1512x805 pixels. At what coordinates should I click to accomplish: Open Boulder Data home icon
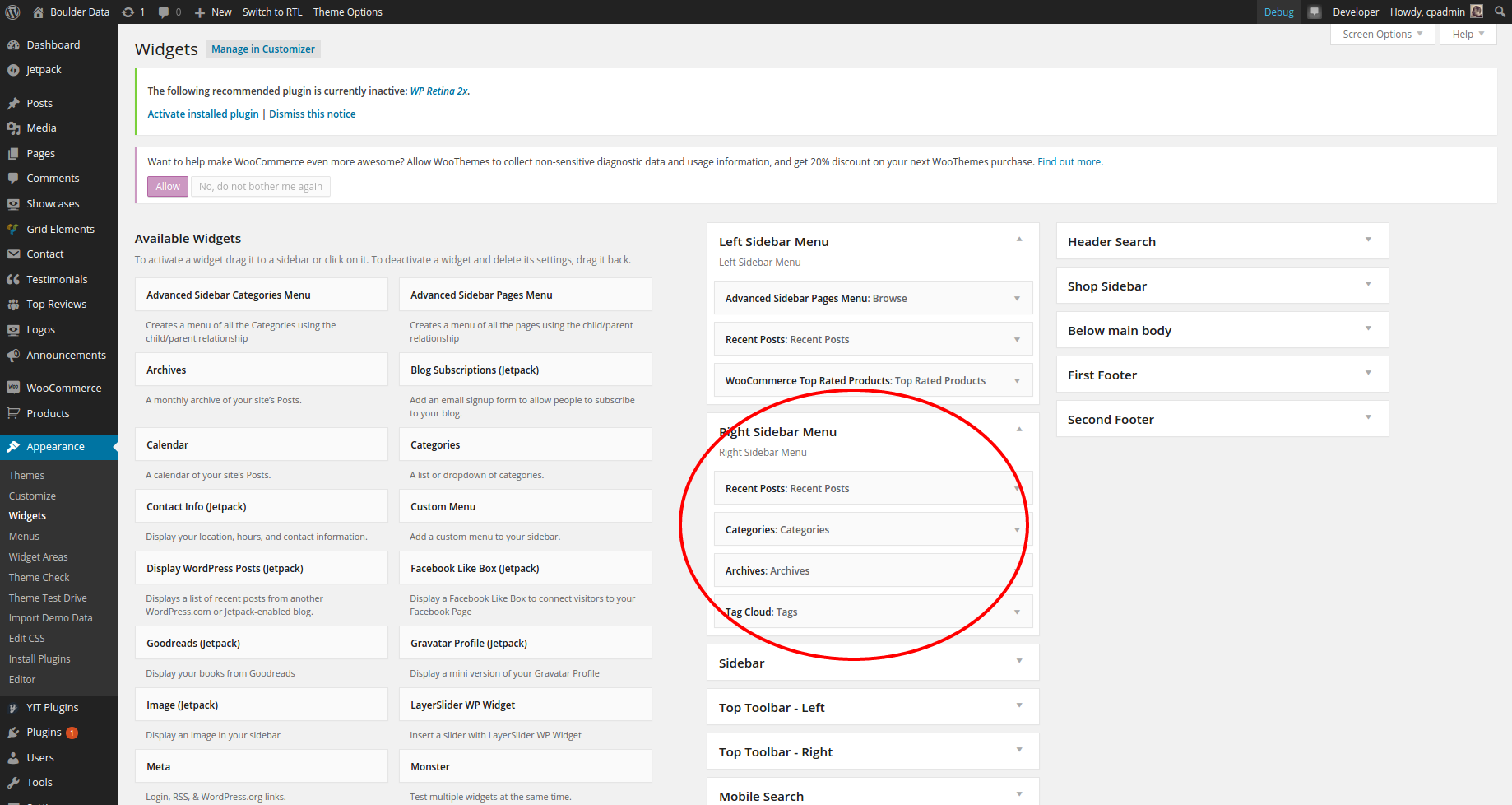point(38,12)
